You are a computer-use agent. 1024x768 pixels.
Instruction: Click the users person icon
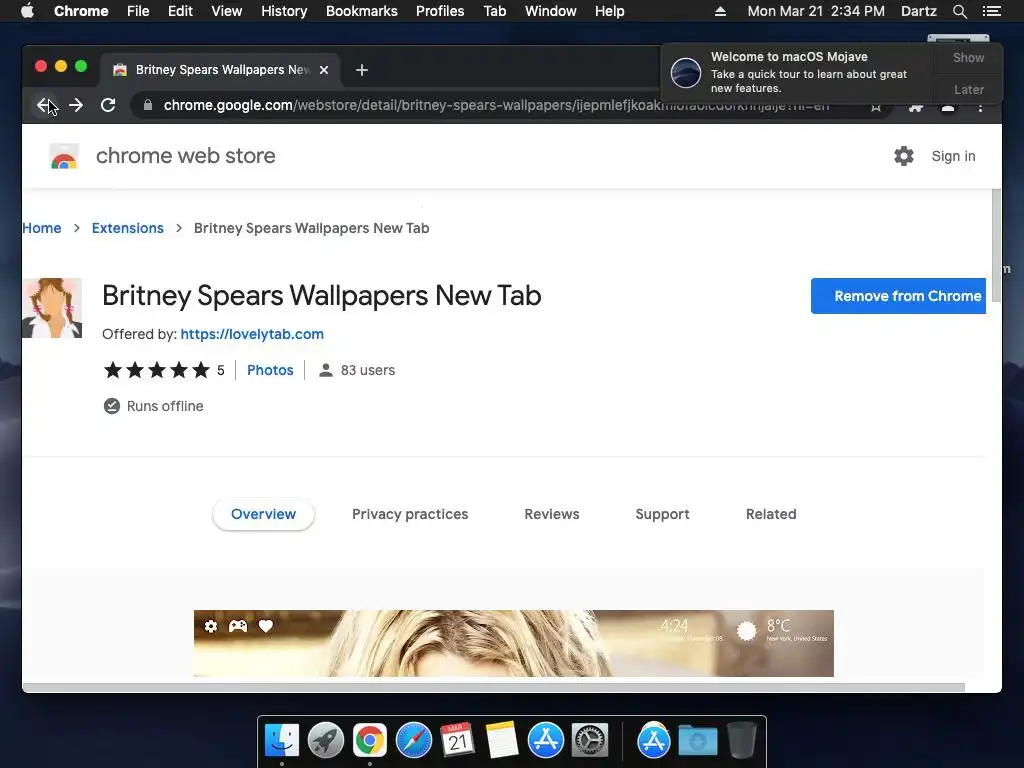click(x=325, y=370)
